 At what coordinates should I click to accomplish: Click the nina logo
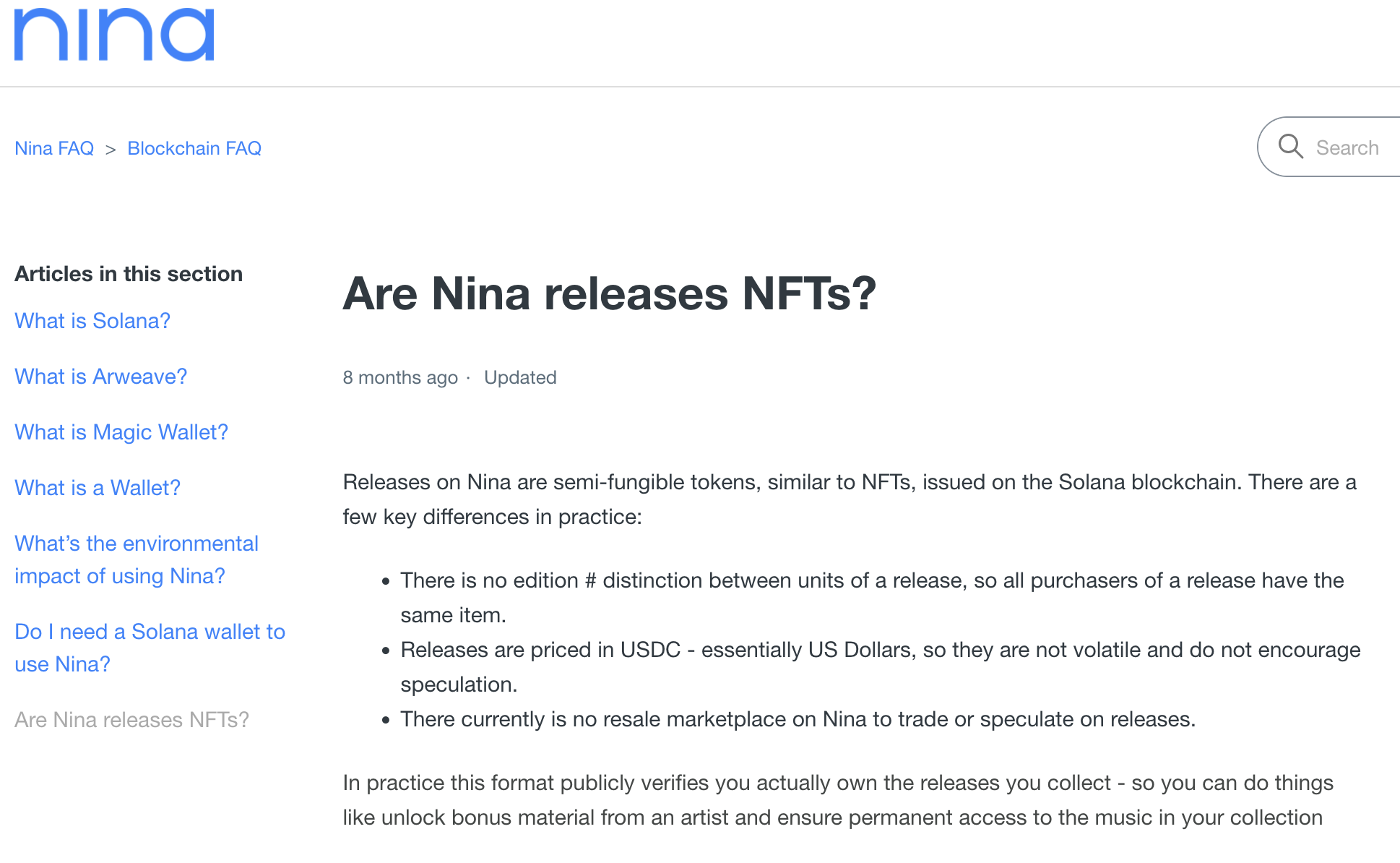tap(114, 35)
